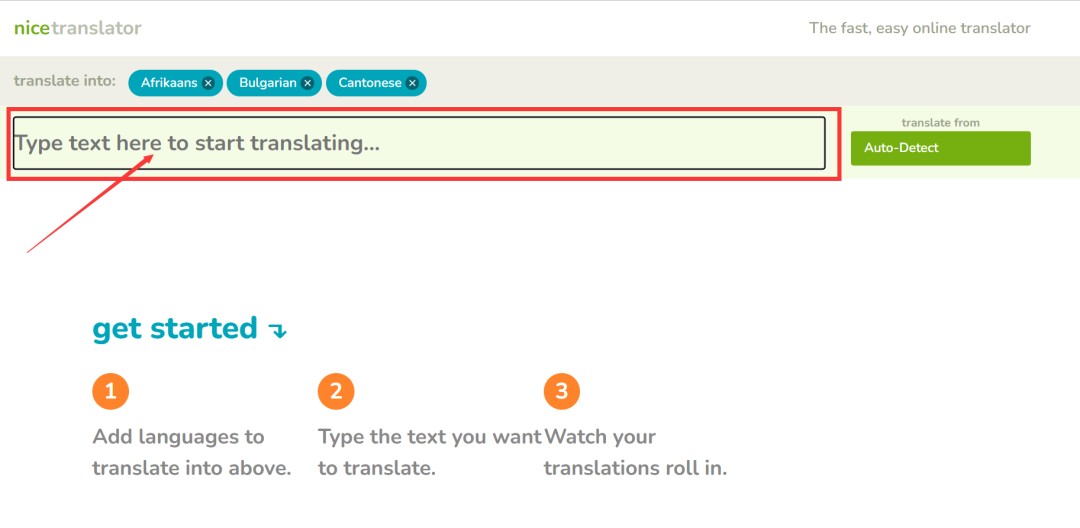Image resolution: width=1080 pixels, height=528 pixels.
Task: Open the Auto-Detect source language dropdown
Action: click(940, 148)
